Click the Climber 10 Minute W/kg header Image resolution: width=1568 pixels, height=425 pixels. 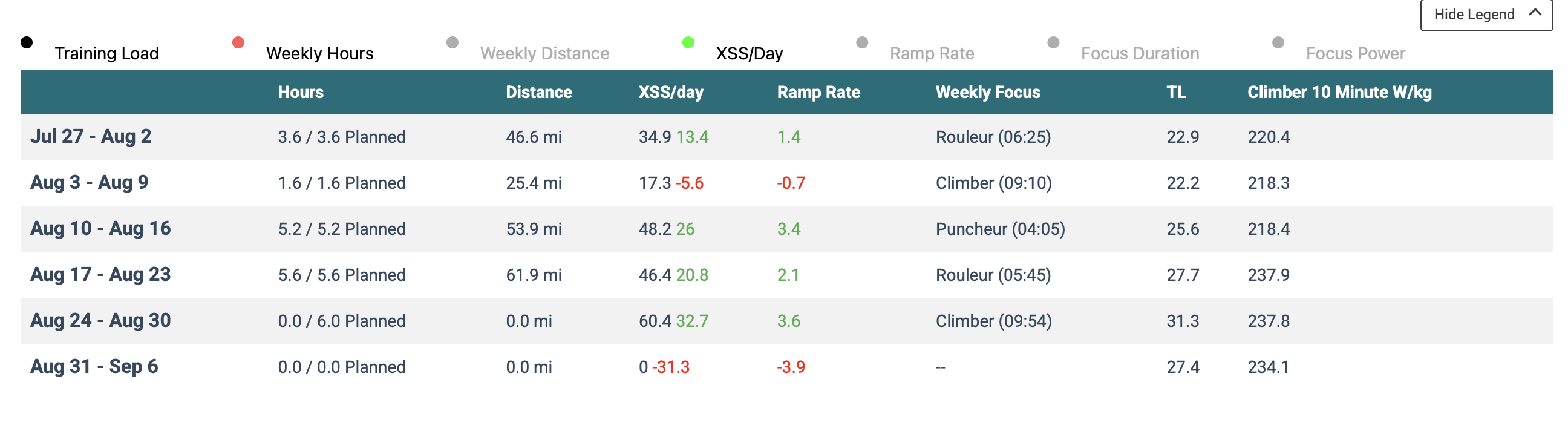(1339, 92)
